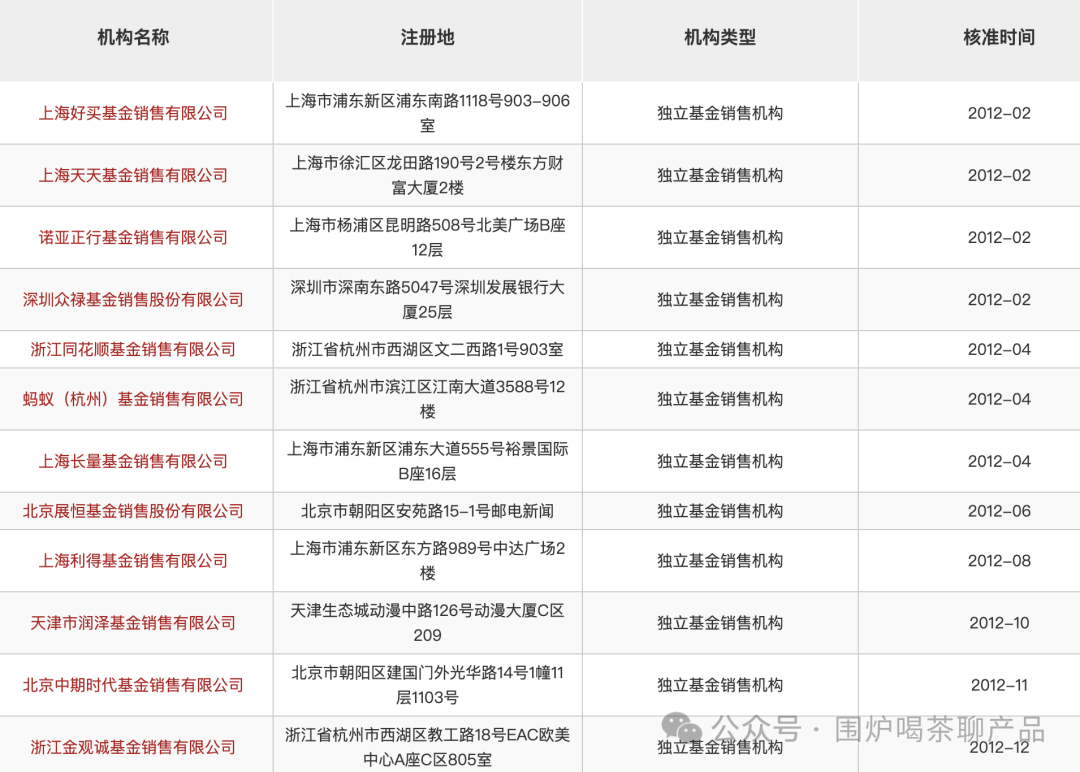Screen dimensions: 1080x772
Task: Click date 2012-08 in 上海利得 row
Action: 999,561
